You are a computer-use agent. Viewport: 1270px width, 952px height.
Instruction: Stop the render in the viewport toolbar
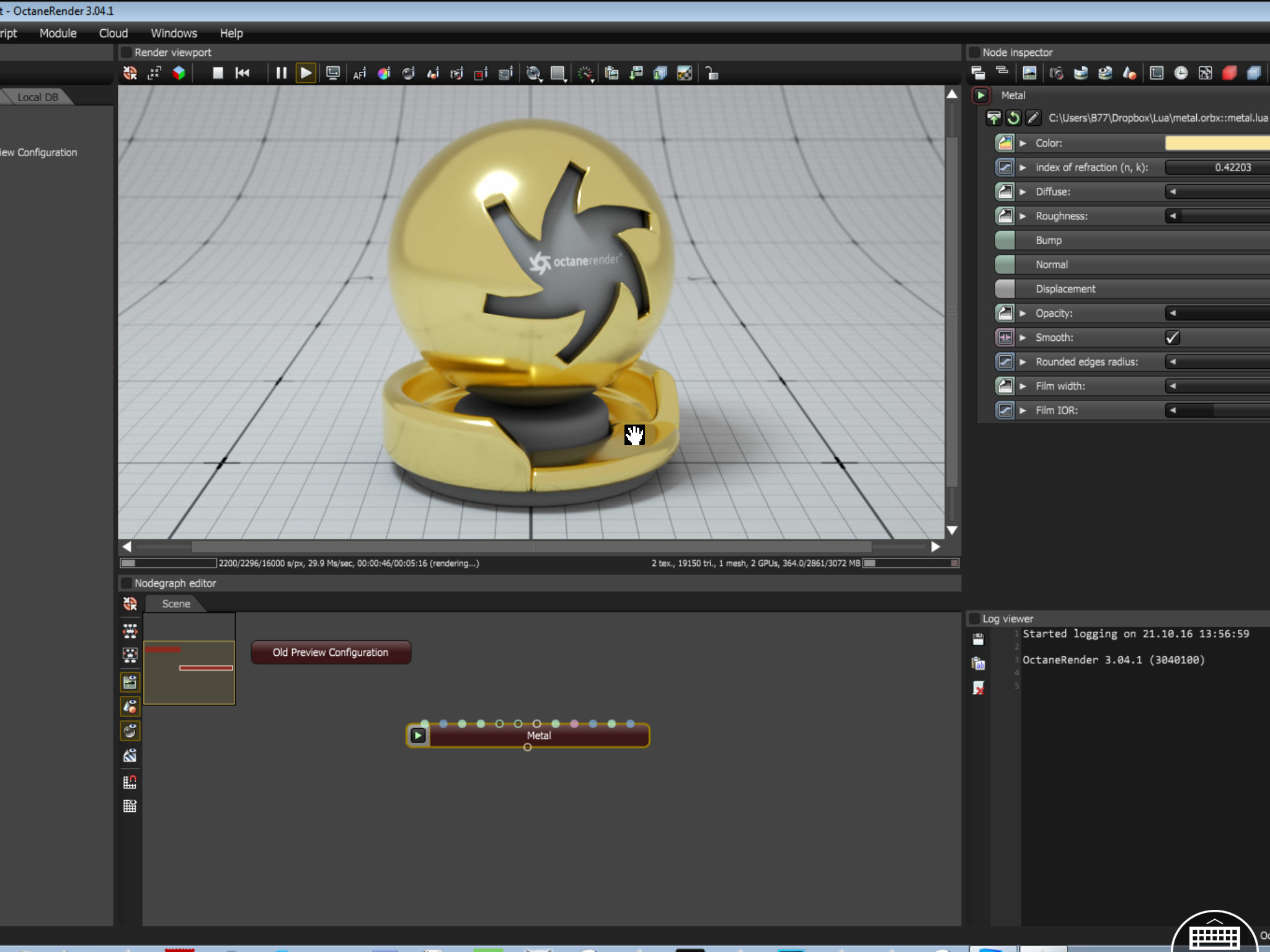coord(218,73)
